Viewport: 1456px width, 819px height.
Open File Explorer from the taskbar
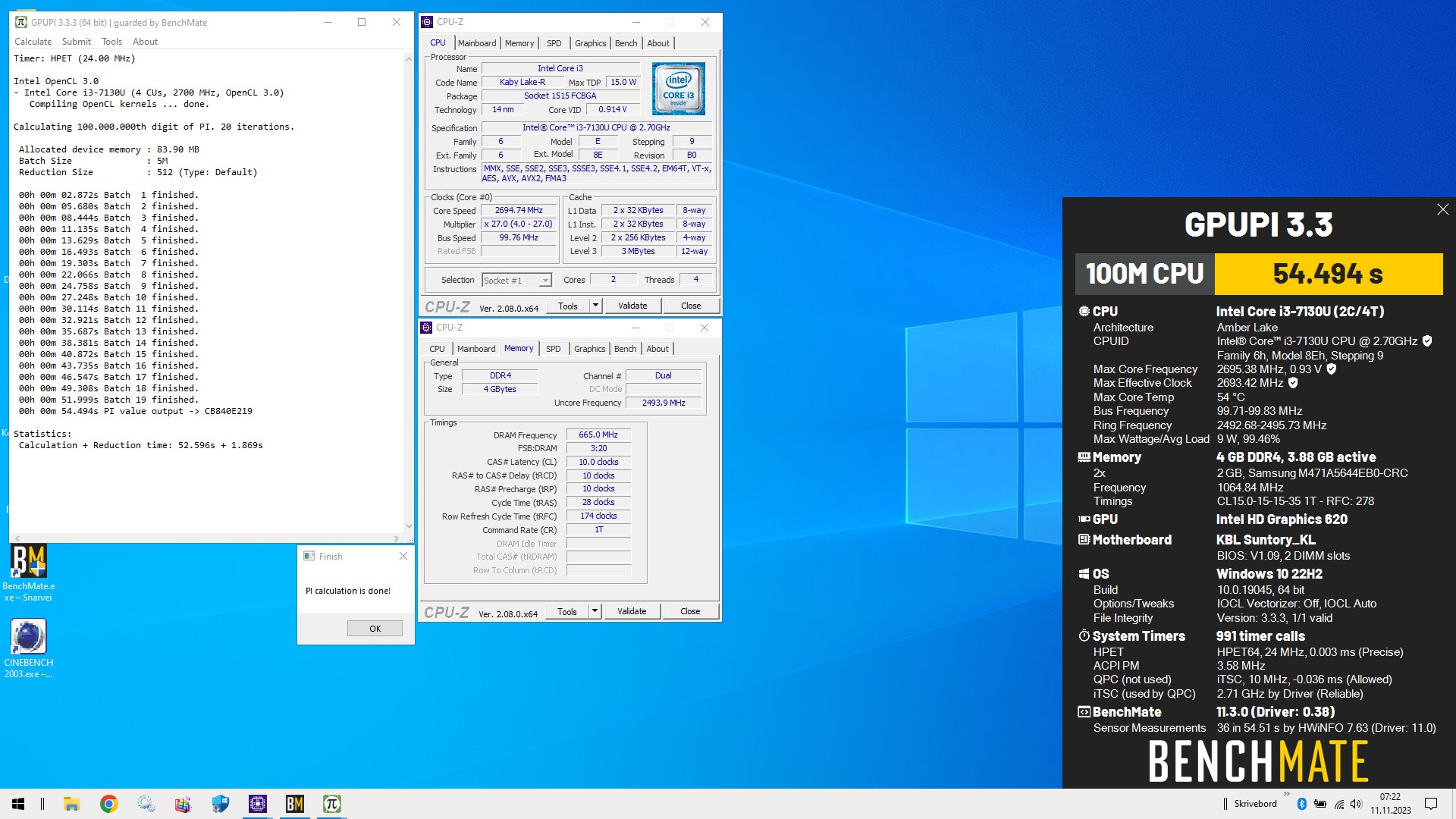[x=71, y=804]
